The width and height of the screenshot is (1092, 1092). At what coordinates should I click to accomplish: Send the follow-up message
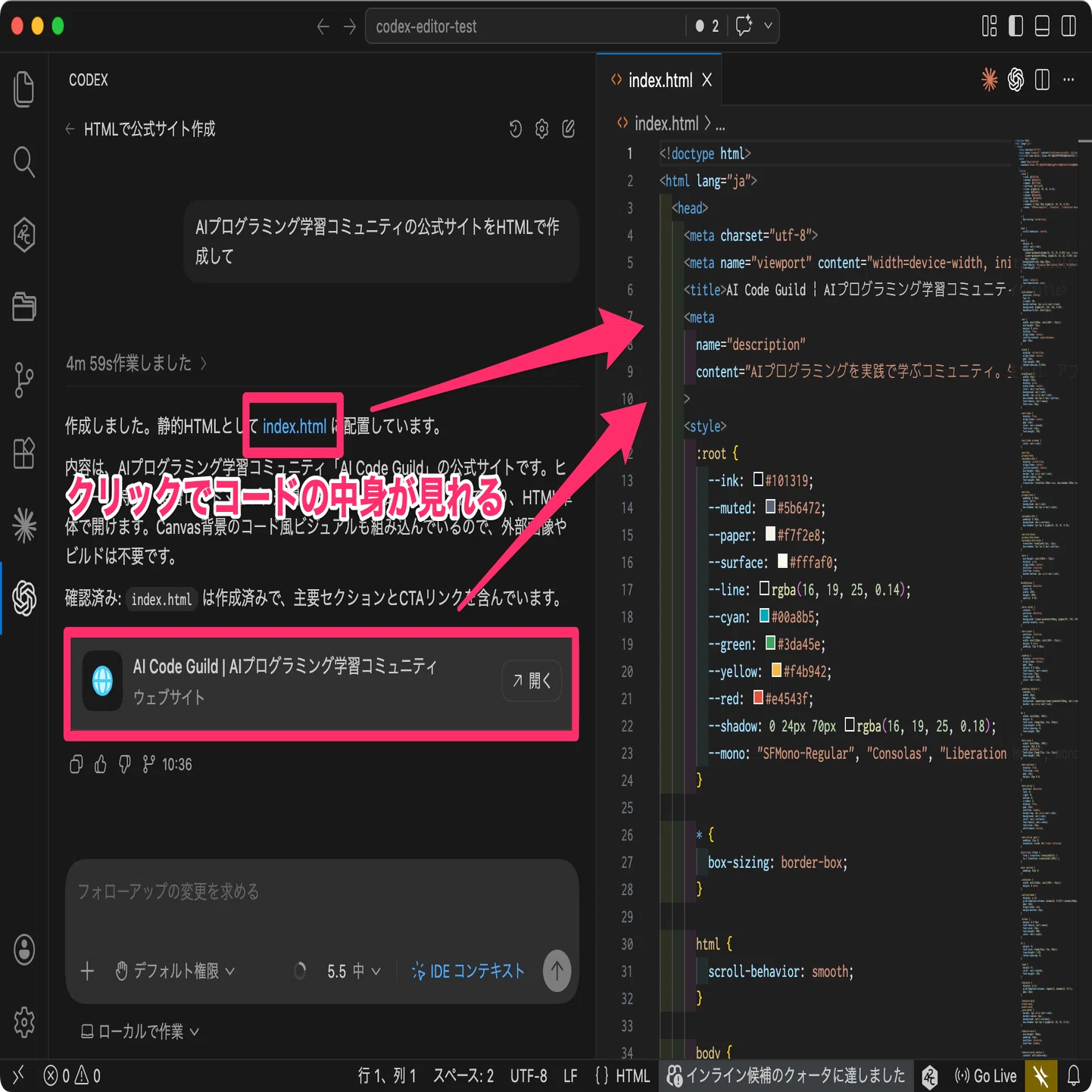tap(557, 971)
